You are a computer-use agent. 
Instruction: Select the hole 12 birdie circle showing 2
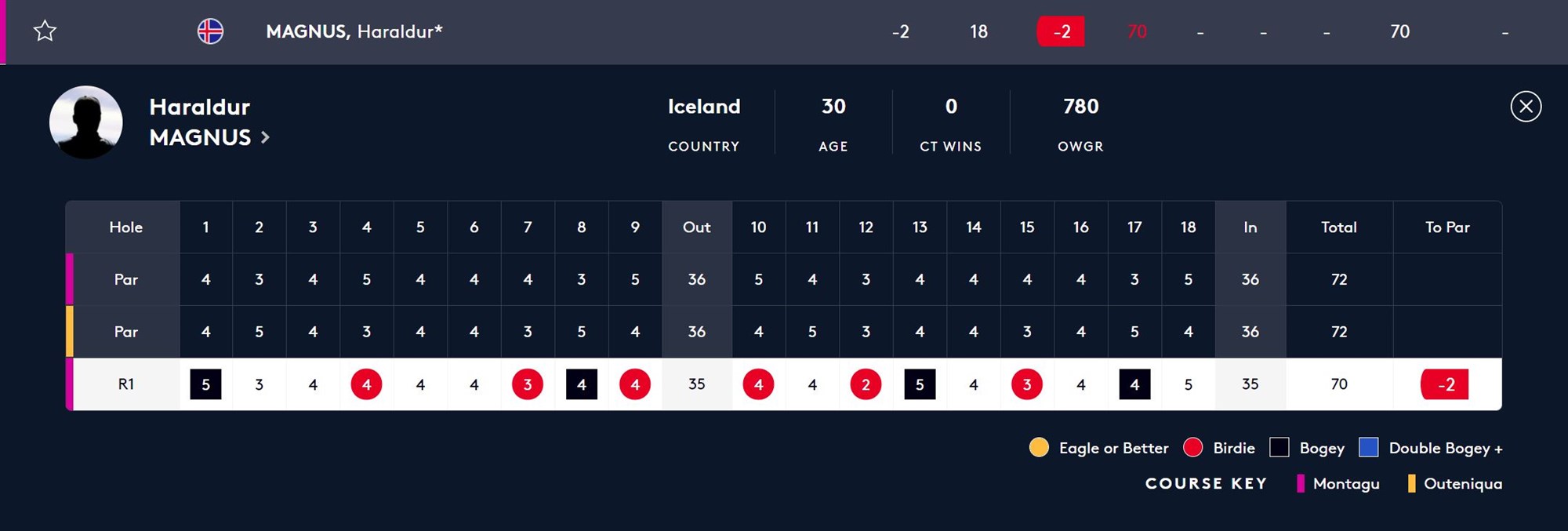pyautogui.click(x=866, y=384)
